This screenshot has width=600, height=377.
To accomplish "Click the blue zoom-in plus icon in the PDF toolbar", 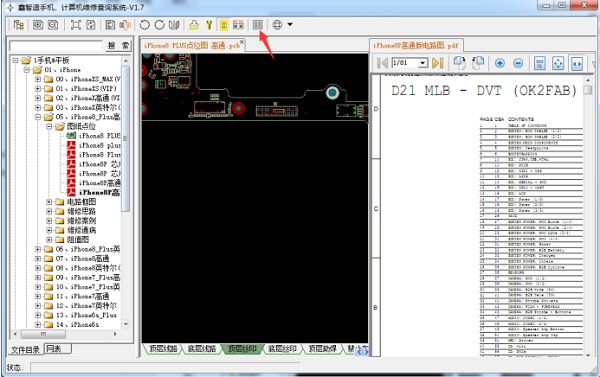I will 500,63.
